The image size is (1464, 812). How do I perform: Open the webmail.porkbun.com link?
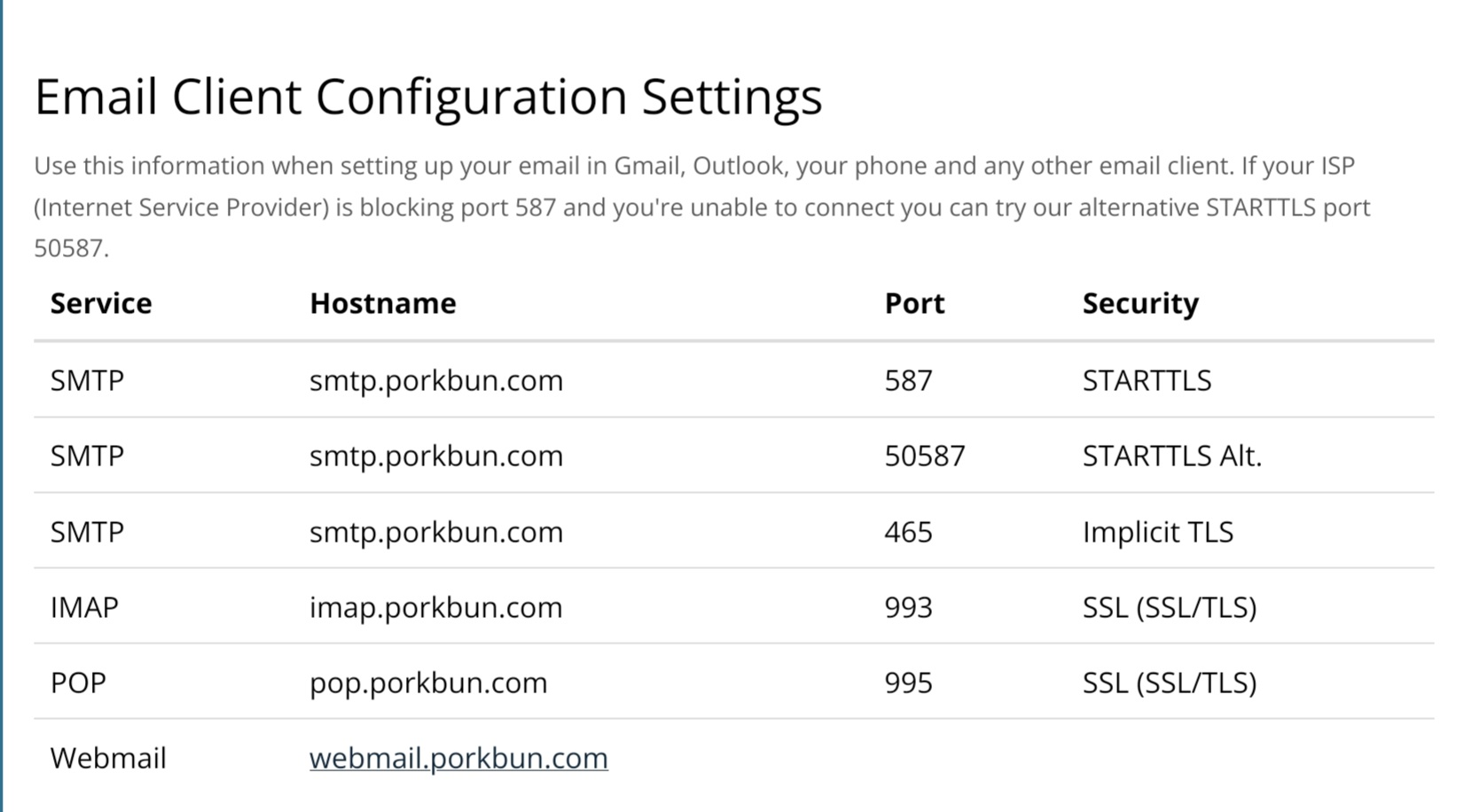tap(458, 758)
